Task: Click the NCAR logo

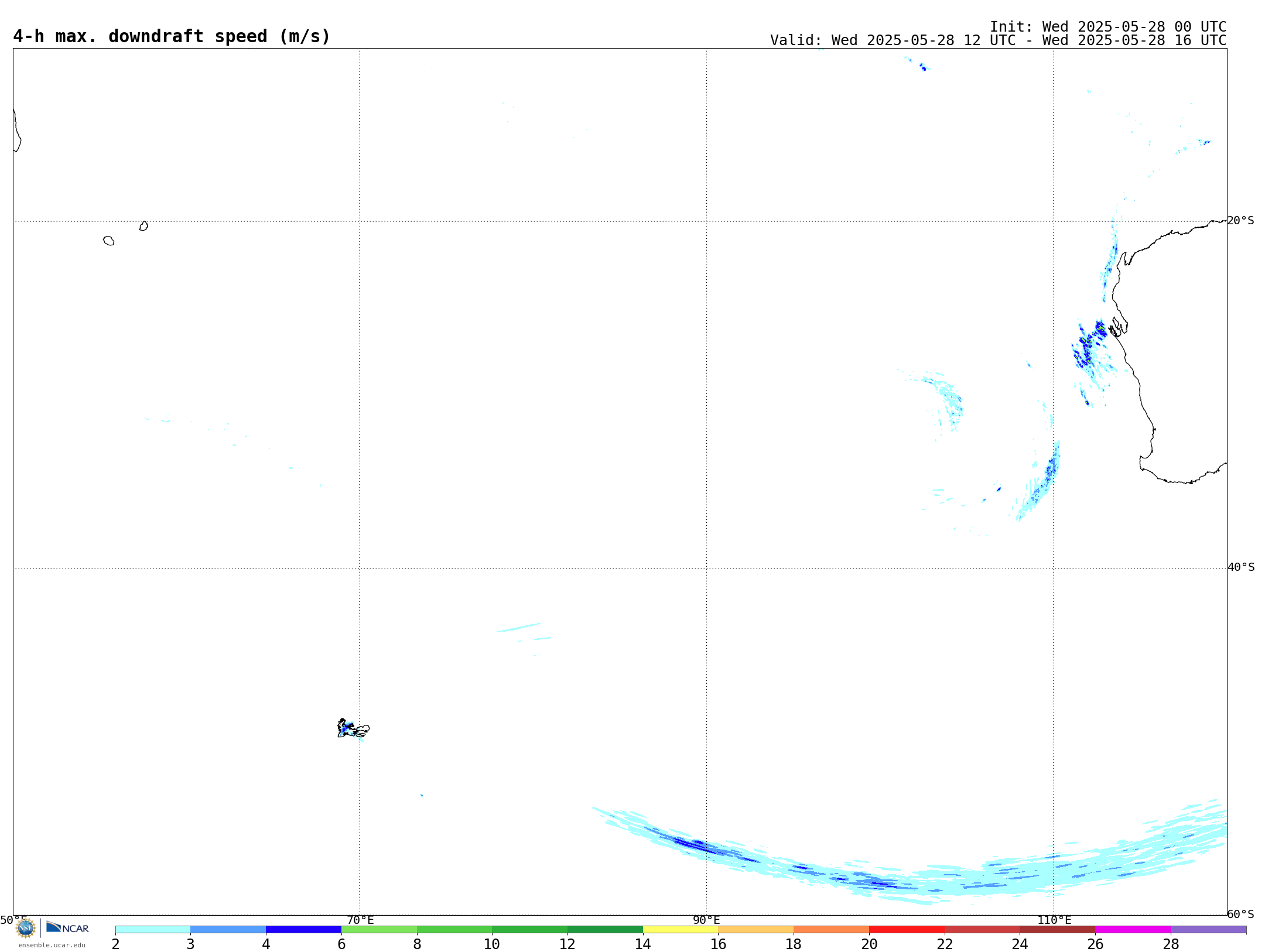Action: pos(67,927)
